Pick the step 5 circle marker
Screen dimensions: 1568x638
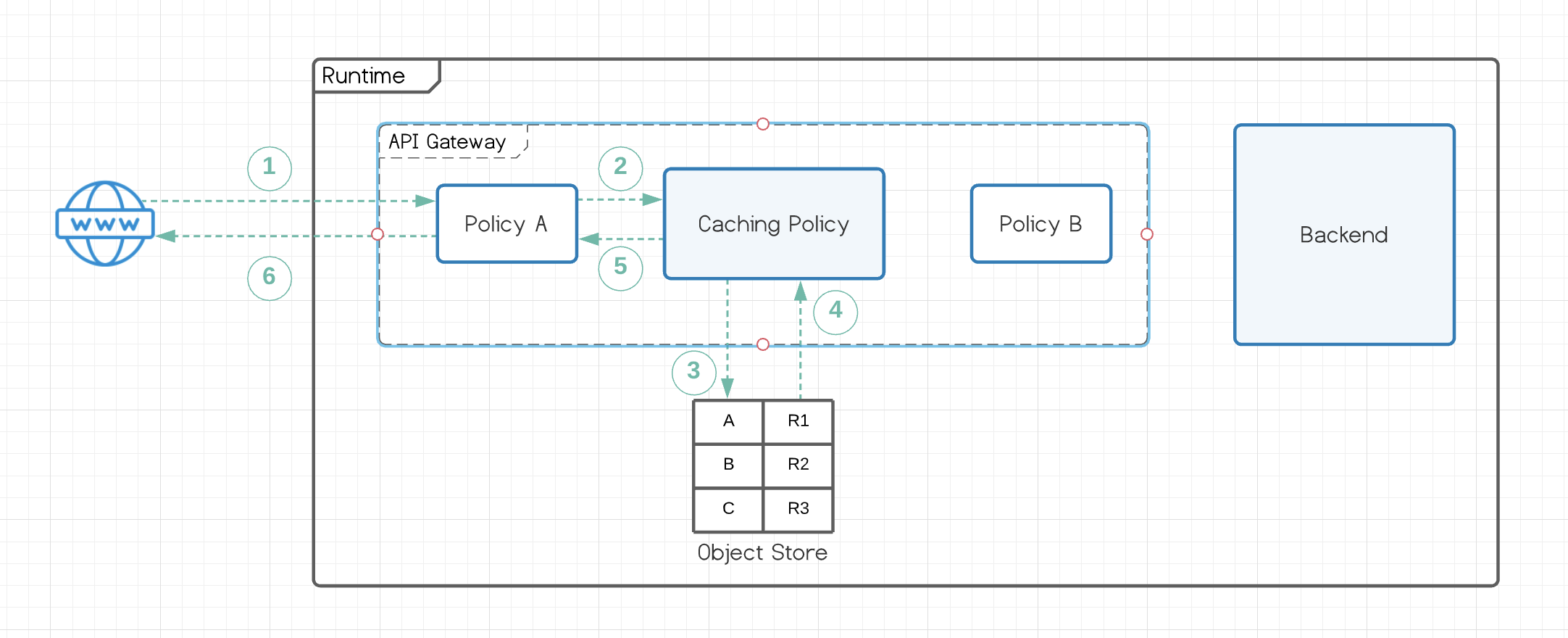620,268
